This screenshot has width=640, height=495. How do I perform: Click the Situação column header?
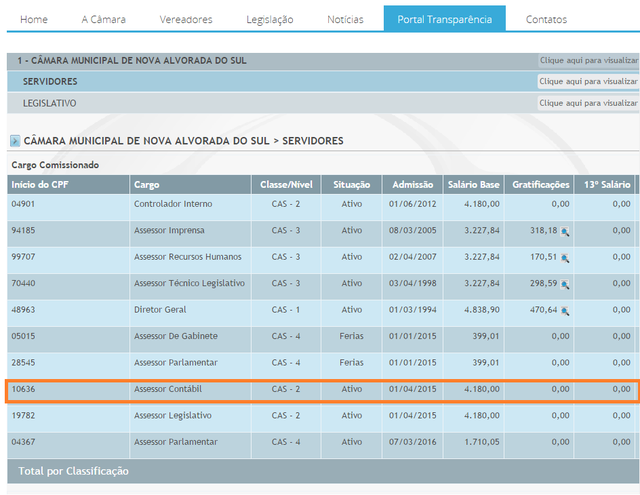[x=351, y=184]
